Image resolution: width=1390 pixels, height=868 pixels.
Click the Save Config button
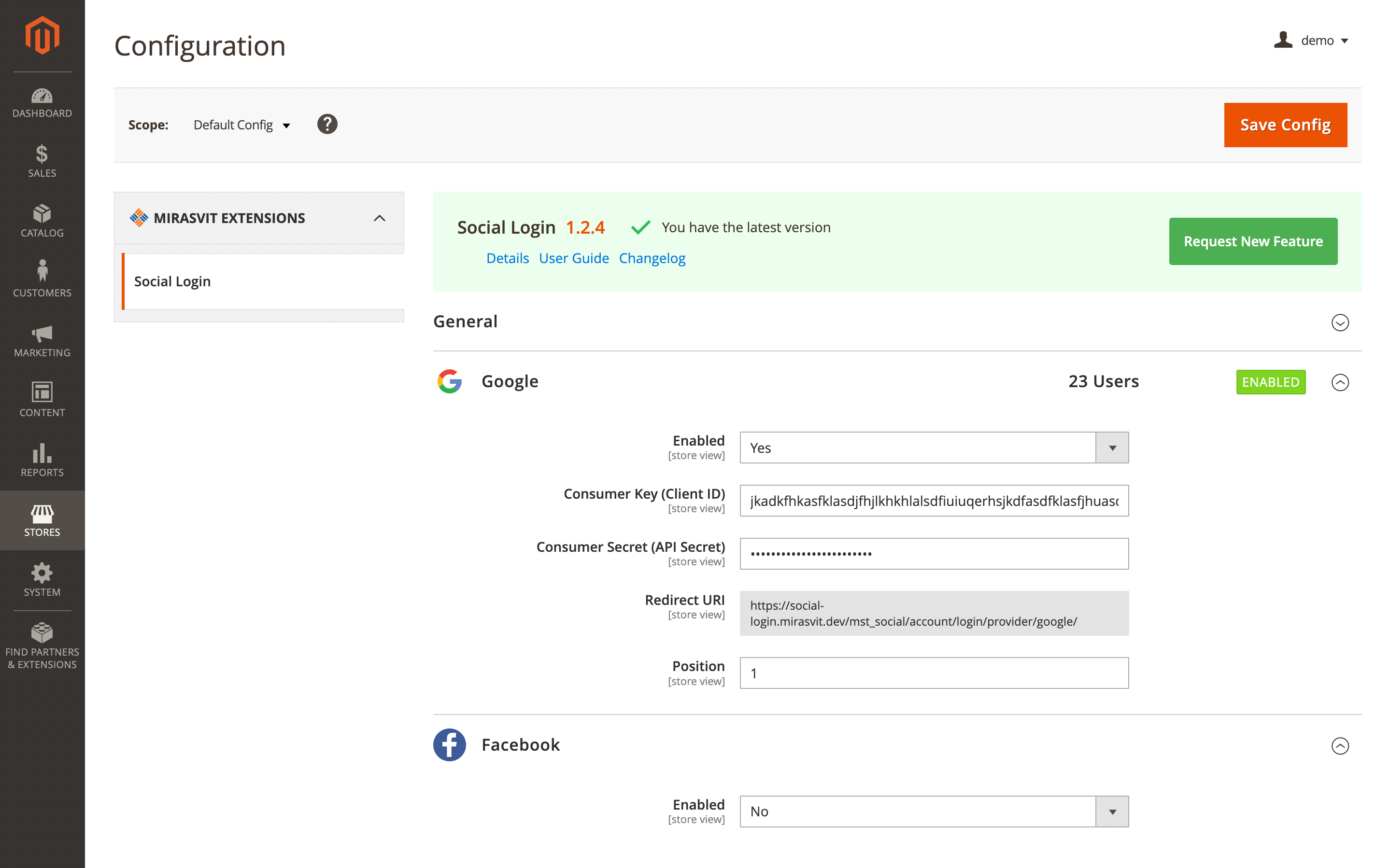(x=1285, y=125)
